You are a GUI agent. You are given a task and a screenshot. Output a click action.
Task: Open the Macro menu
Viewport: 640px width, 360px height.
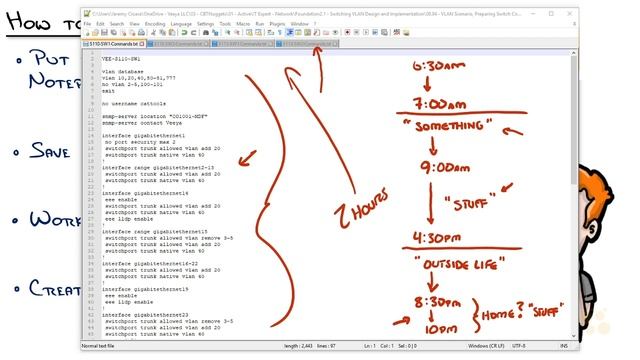243,24
